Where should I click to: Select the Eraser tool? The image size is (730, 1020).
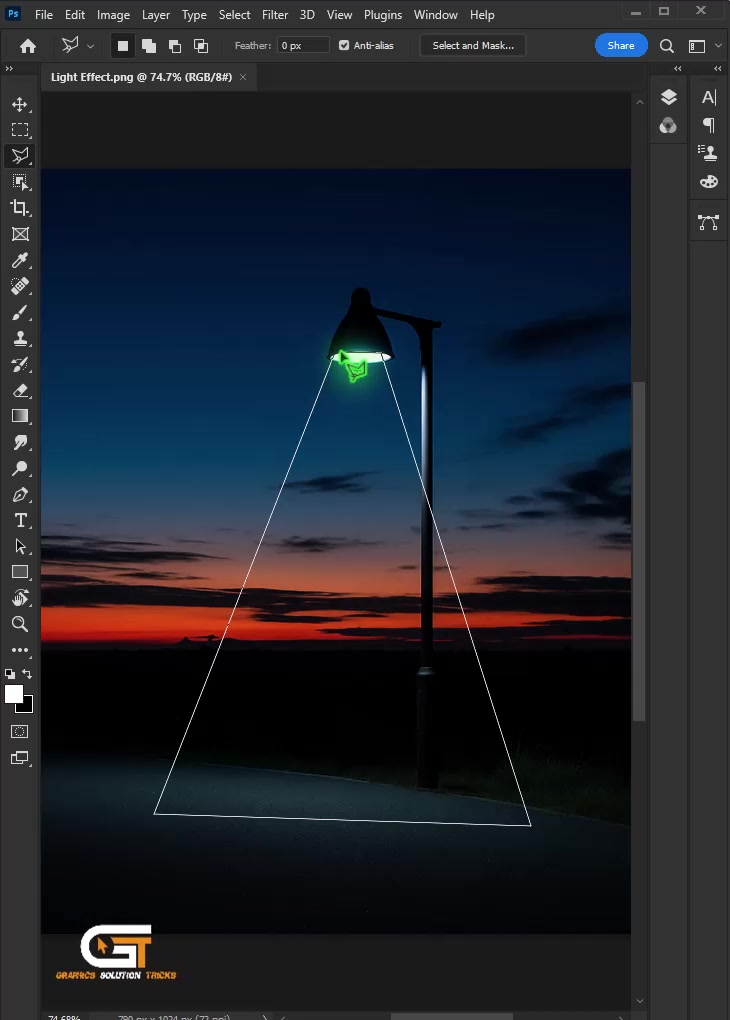click(20, 390)
